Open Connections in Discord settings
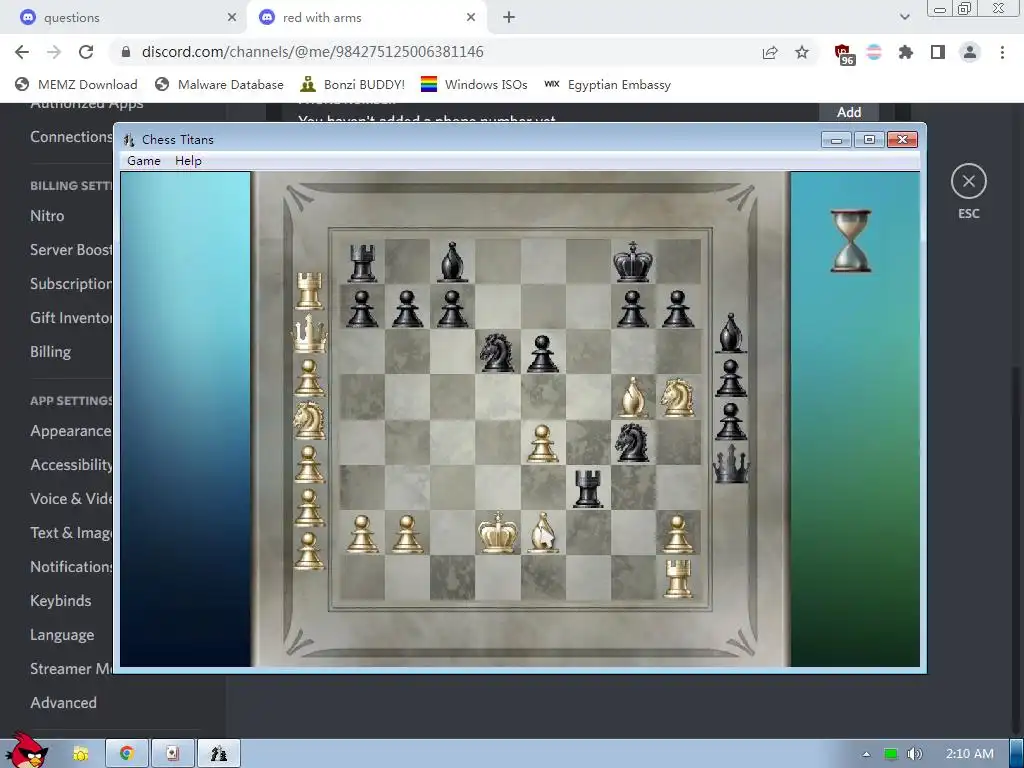 point(71,137)
